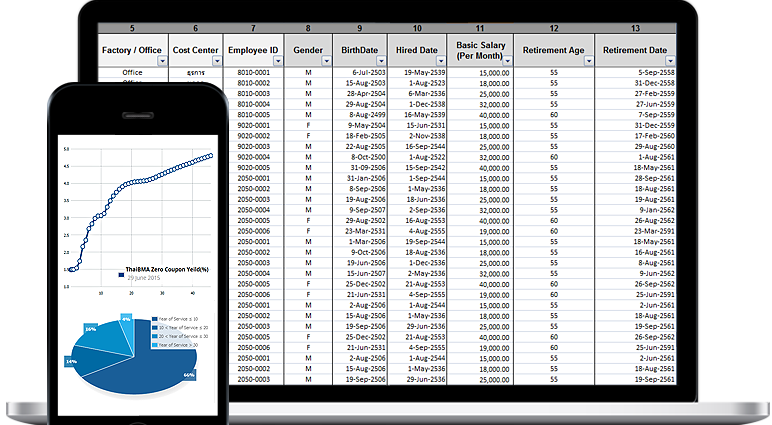This screenshot has width=772, height=425.
Task: Select birth date cell 31-Jan-2506
Action: [x=360, y=178]
